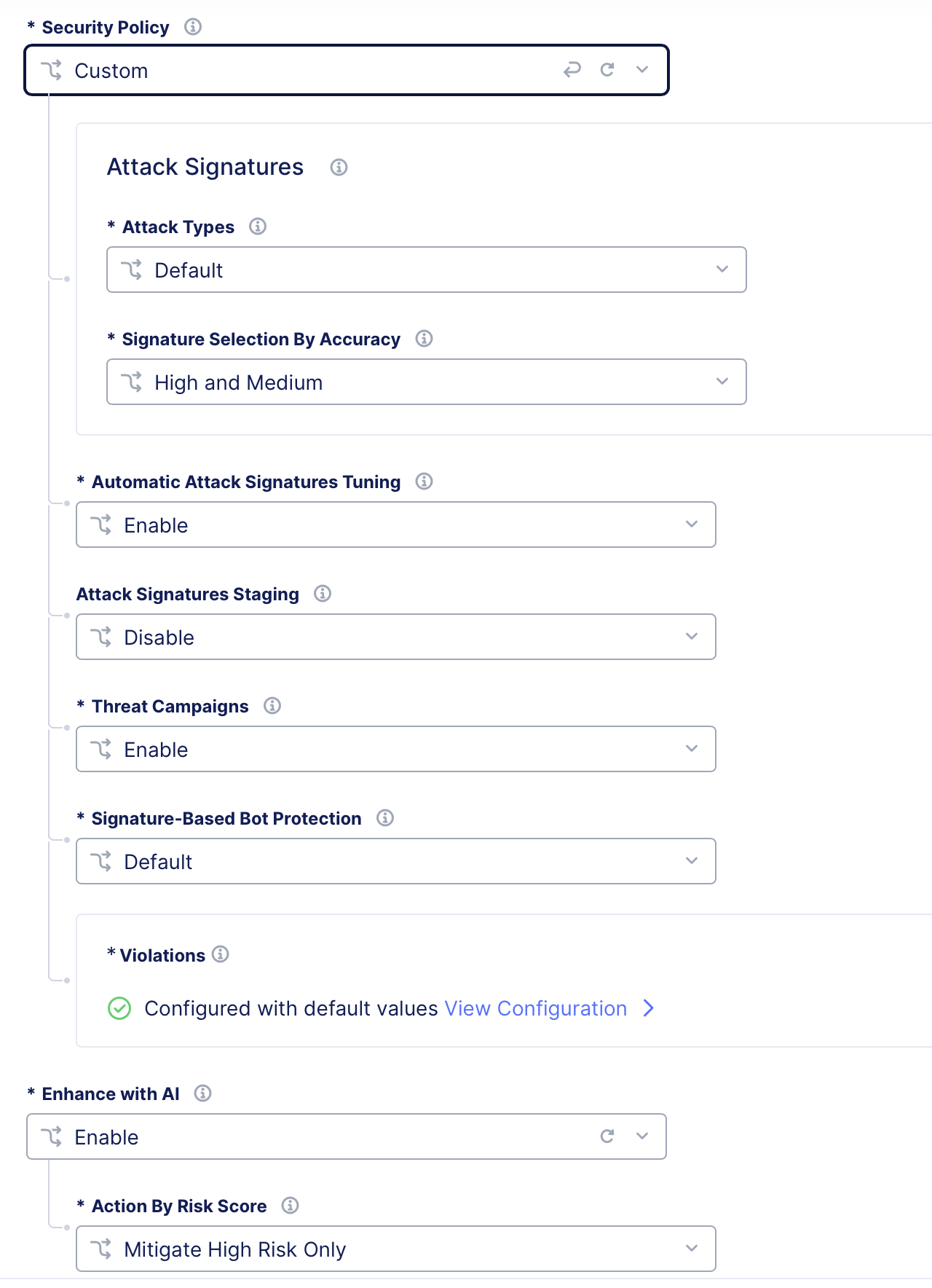Click the Automatic Attack Signatures Tuning info icon
932x1288 pixels.
424,482
